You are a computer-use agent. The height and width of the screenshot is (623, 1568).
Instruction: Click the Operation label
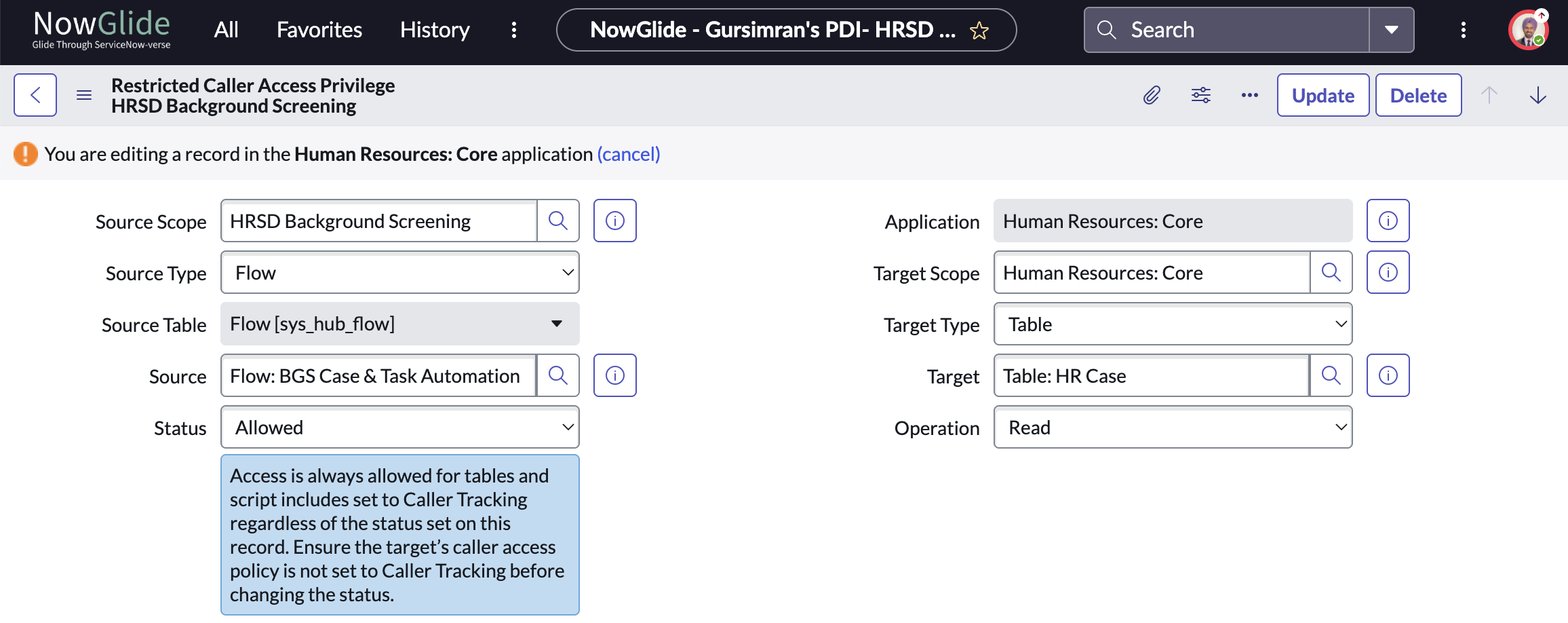click(937, 428)
